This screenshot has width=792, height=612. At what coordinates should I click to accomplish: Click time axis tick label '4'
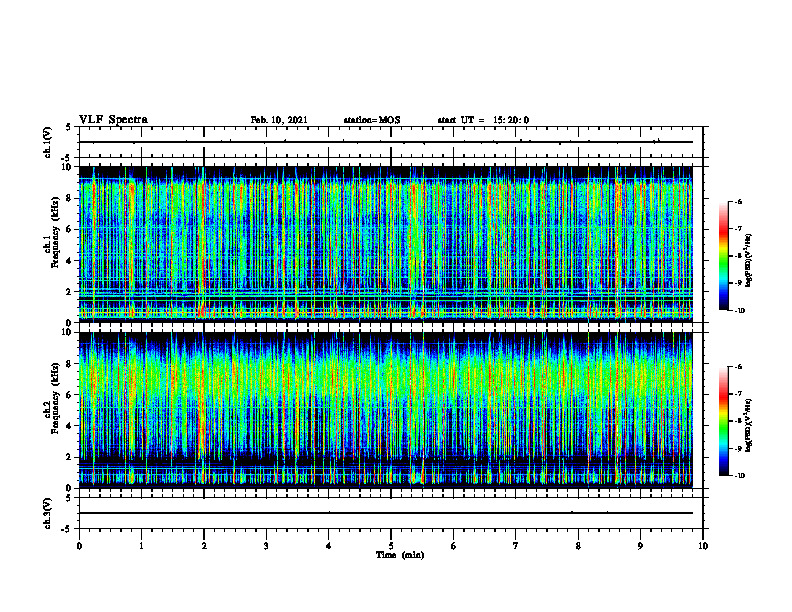coord(329,546)
